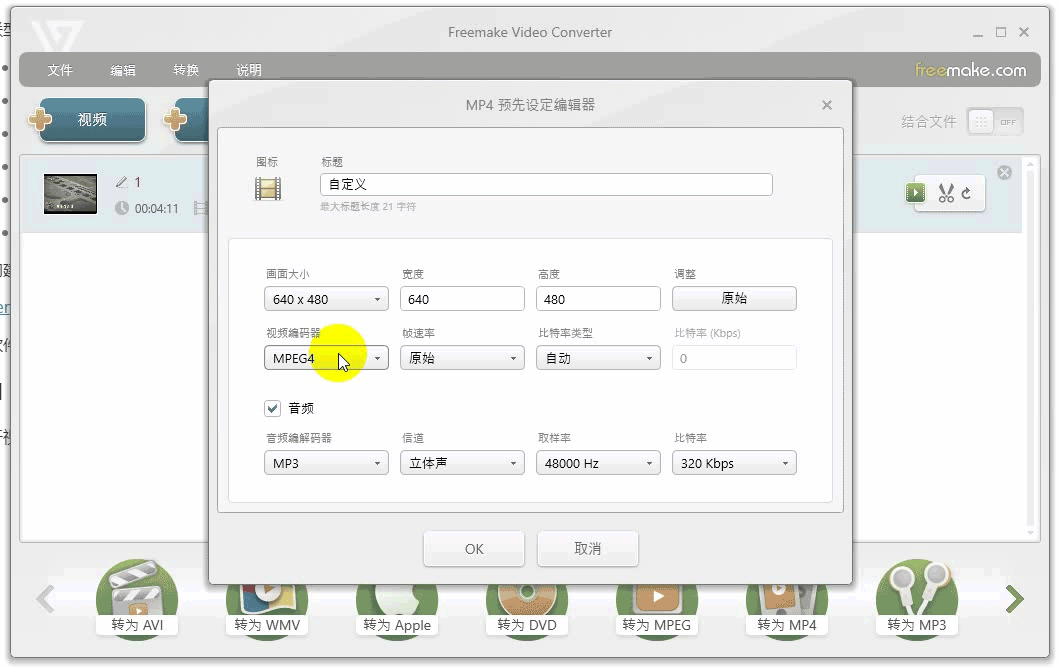The image size is (1060, 668).
Task: Open the 画面大小 640 x 480 dropdown
Action: pyautogui.click(x=326, y=299)
